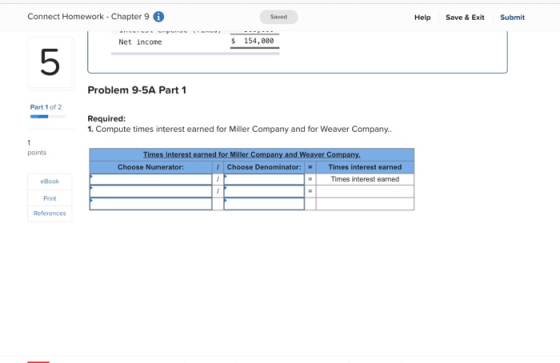Click the Choose Denominator column header
Screen dimensions: 560x363
(264, 167)
